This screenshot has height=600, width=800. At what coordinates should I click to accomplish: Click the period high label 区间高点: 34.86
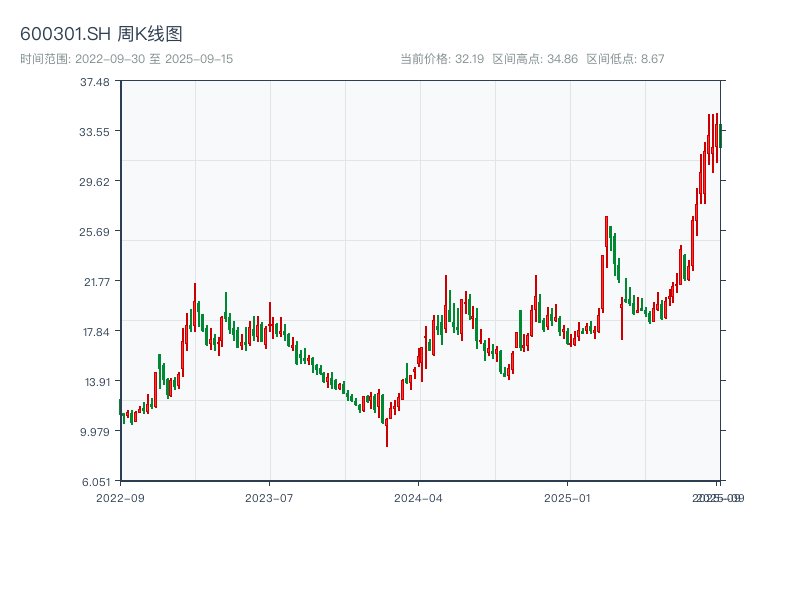click(535, 59)
